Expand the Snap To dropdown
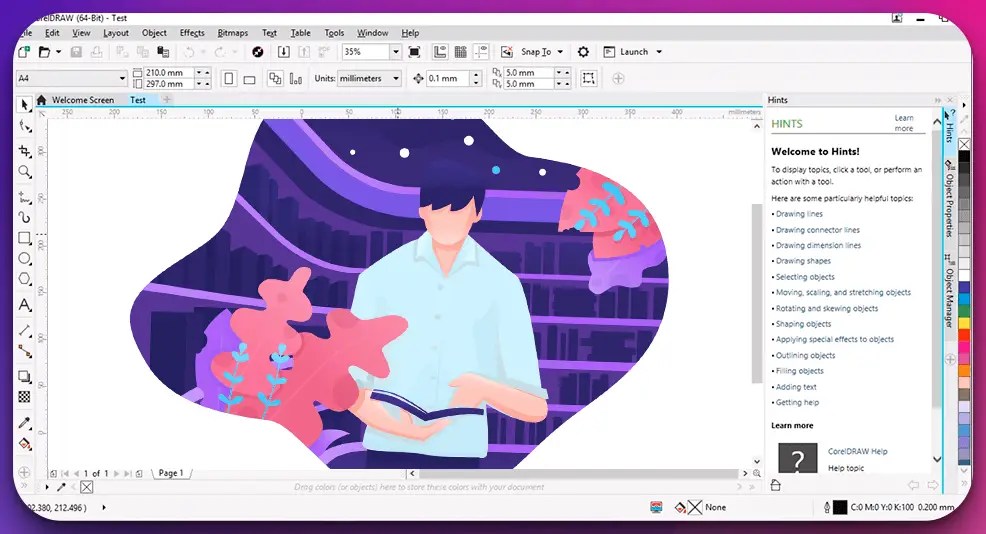Image resolution: width=986 pixels, height=534 pixels. pyautogui.click(x=560, y=52)
